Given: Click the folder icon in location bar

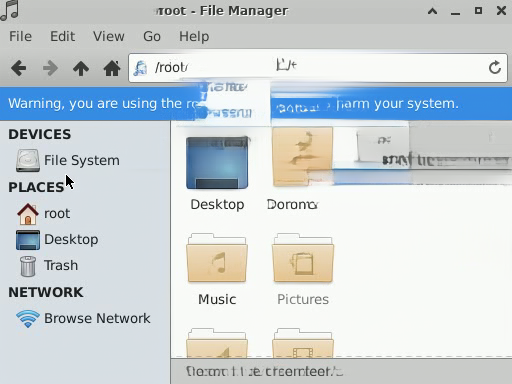Looking at the screenshot, I should [x=140, y=68].
